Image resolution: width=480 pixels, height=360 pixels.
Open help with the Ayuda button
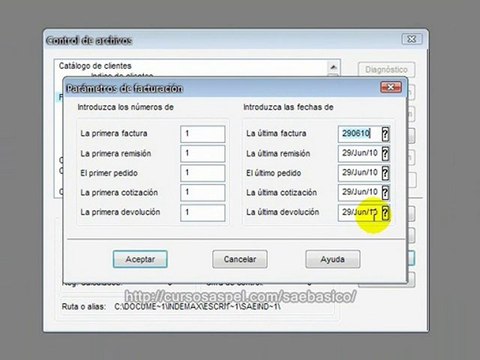tap(333, 259)
